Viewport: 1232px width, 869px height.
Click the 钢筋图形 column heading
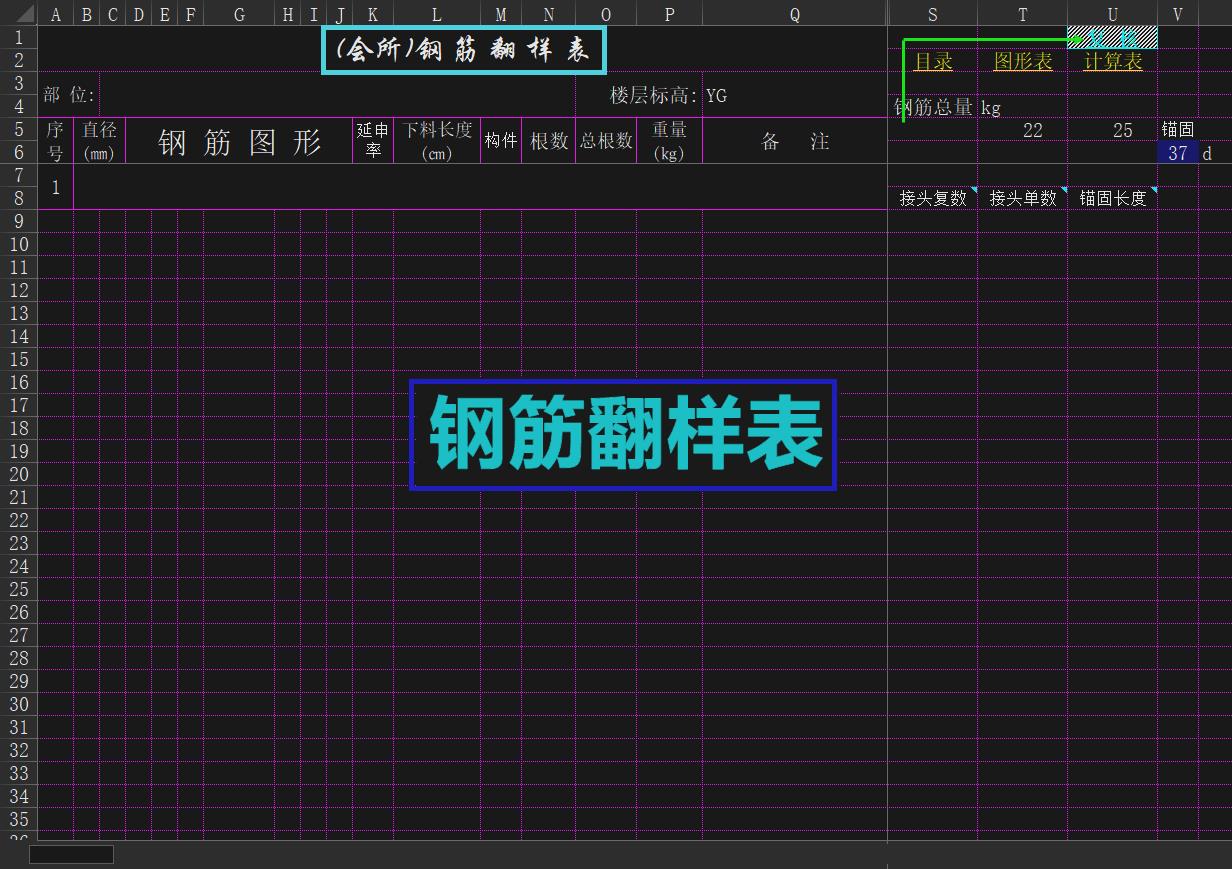[239, 142]
